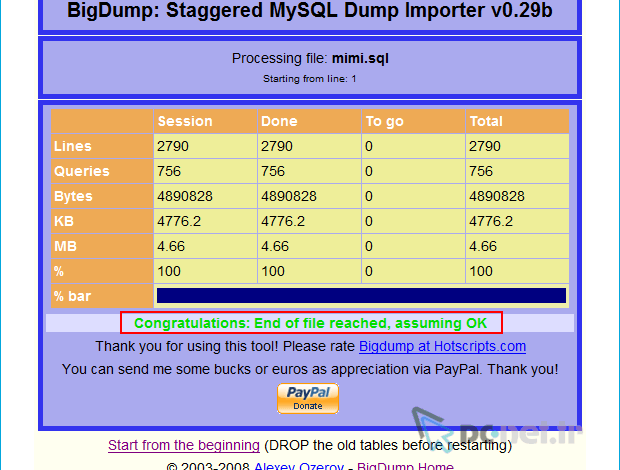Select MB Total value 4.66
The height and width of the screenshot is (470, 620).
click(x=483, y=246)
